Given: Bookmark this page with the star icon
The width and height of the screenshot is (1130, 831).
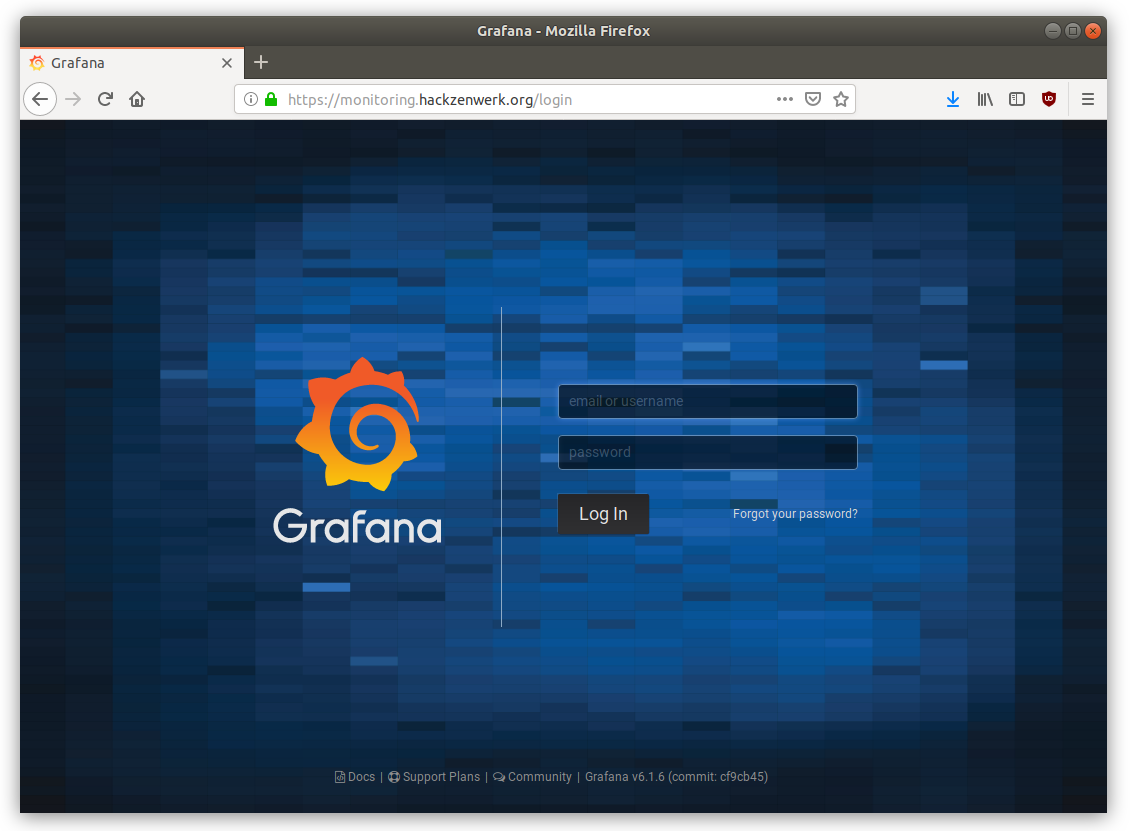Looking at the screenshot, I should pyautogui.click(x=841, y=99).
